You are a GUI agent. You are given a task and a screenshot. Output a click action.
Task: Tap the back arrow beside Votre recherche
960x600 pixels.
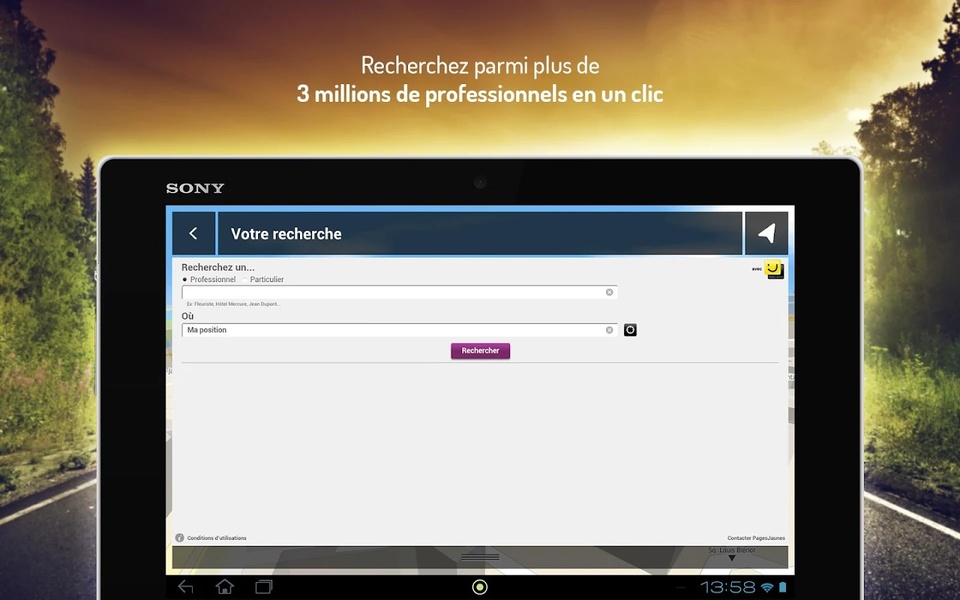tap(193, 233)
